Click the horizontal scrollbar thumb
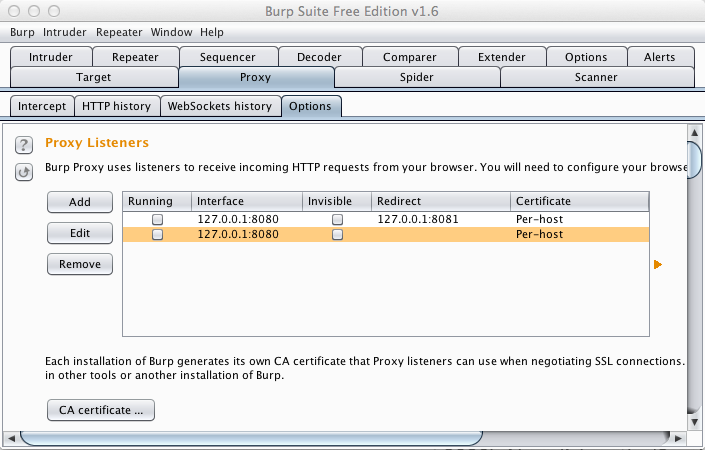This screenshot has width=705, height=450. click(251, 438)
